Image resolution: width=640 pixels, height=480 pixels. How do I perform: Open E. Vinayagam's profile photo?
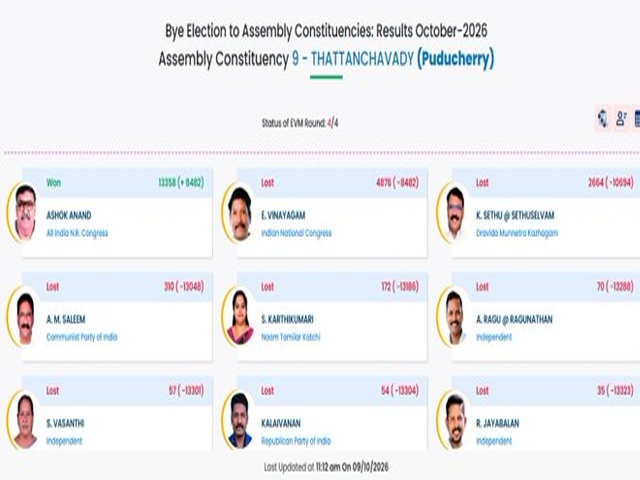240,213
